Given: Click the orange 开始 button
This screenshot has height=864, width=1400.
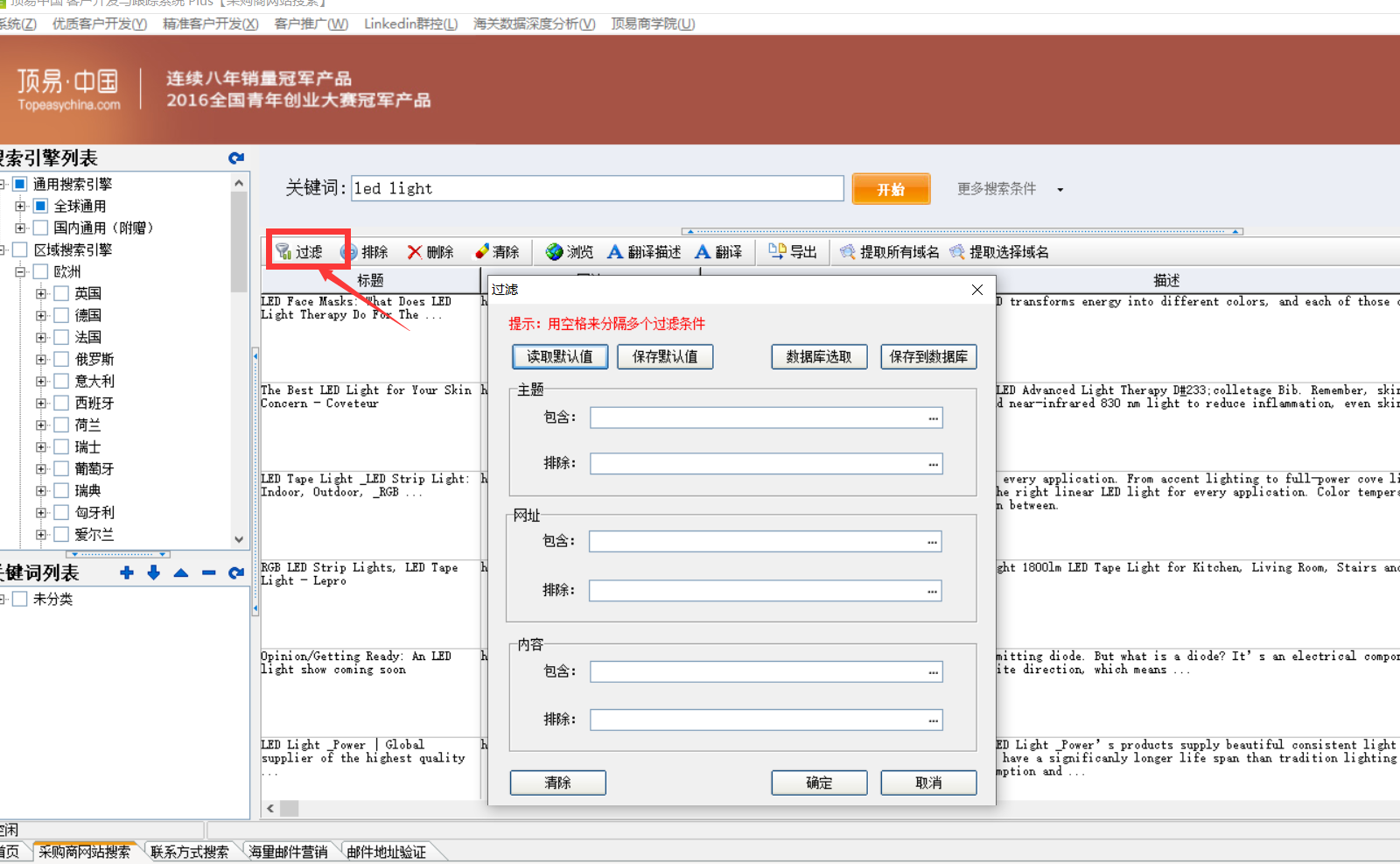Looking at the screenshot, I should 891,189.
